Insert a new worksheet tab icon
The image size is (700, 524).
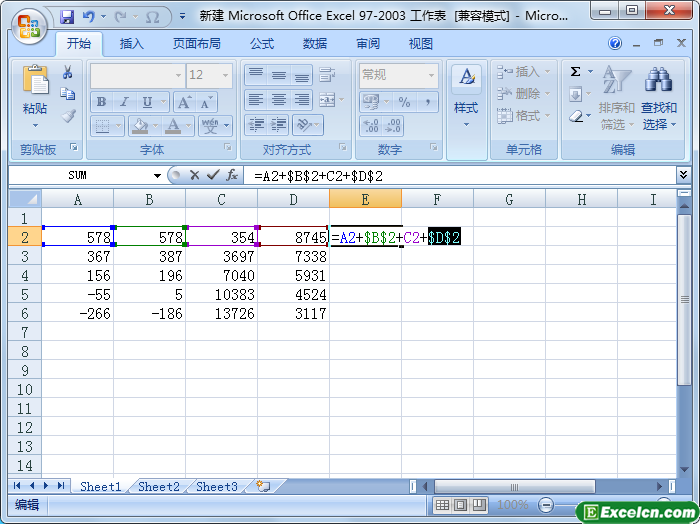pyautogui.click(x=263, y=487)
